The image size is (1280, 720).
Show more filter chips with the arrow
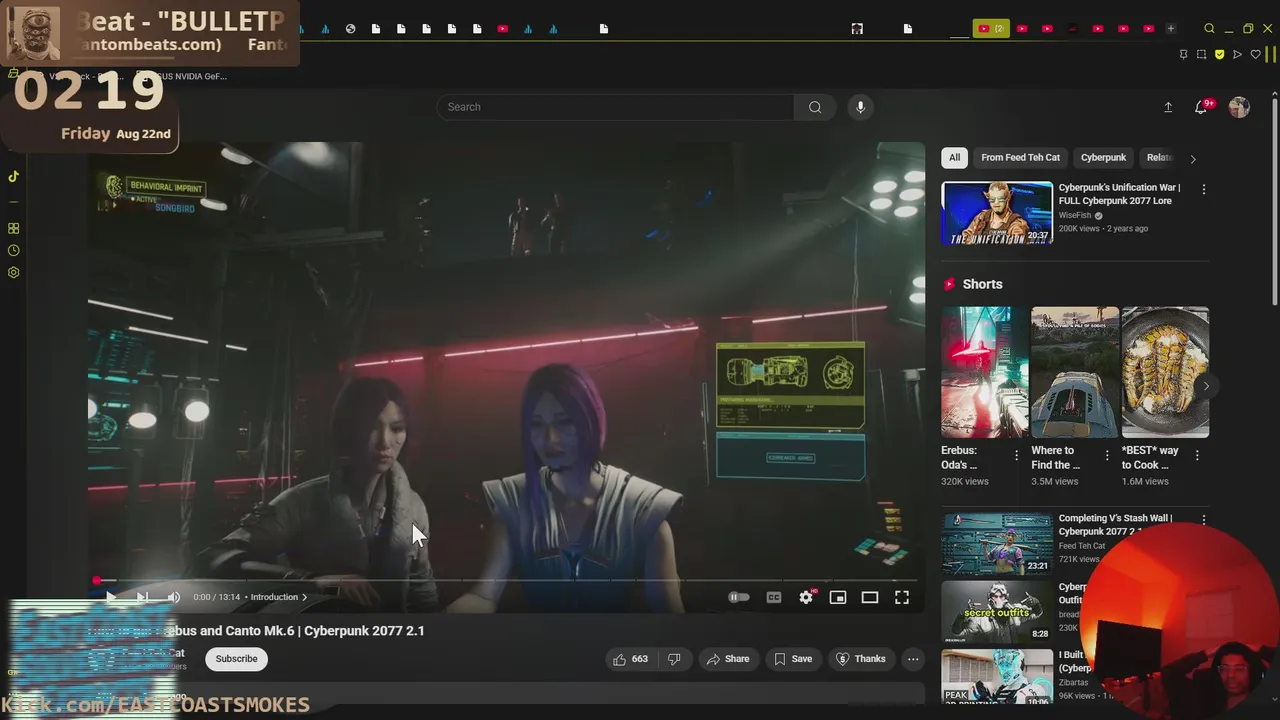(1192, 158)
